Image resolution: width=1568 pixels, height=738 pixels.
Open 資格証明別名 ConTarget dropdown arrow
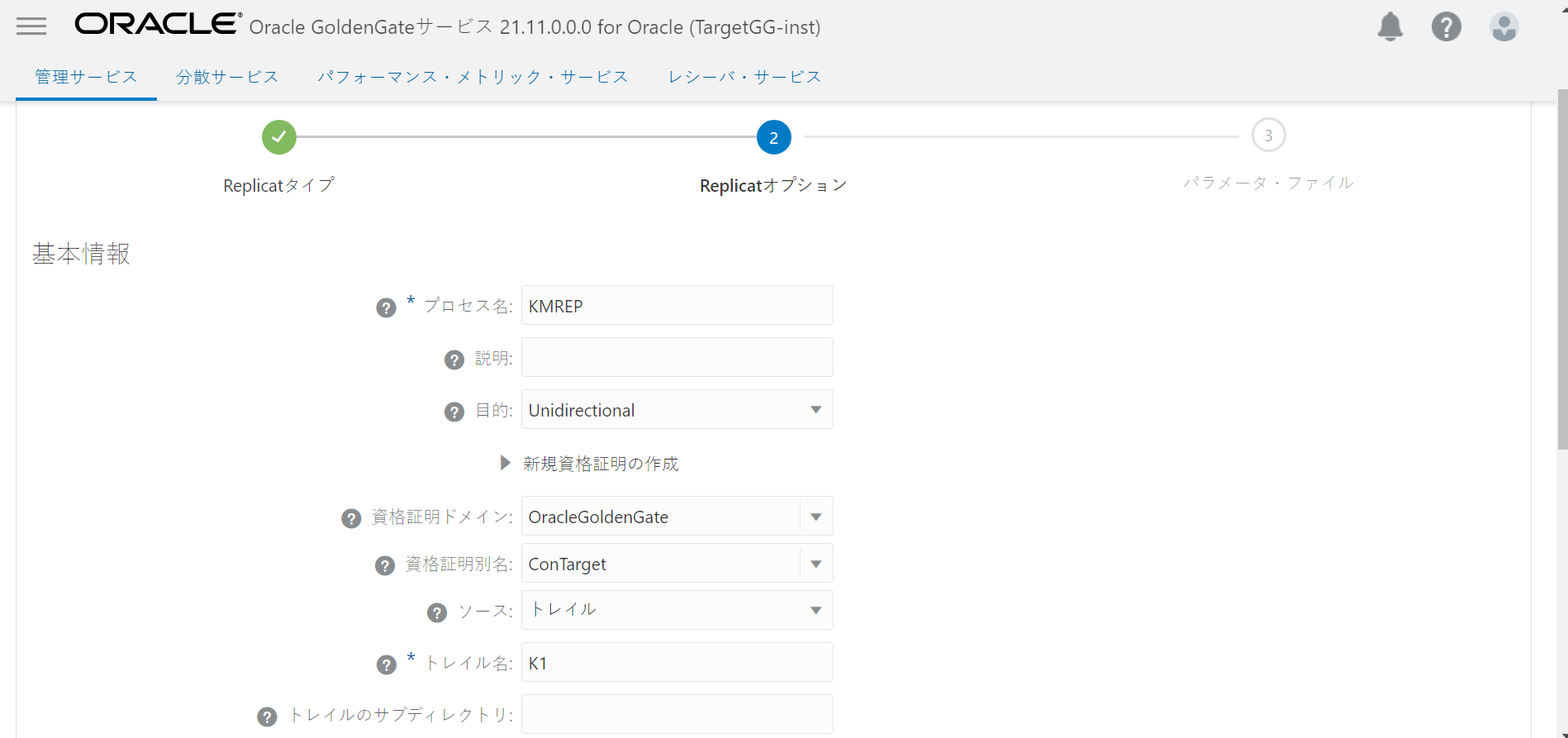coord(816,564)
